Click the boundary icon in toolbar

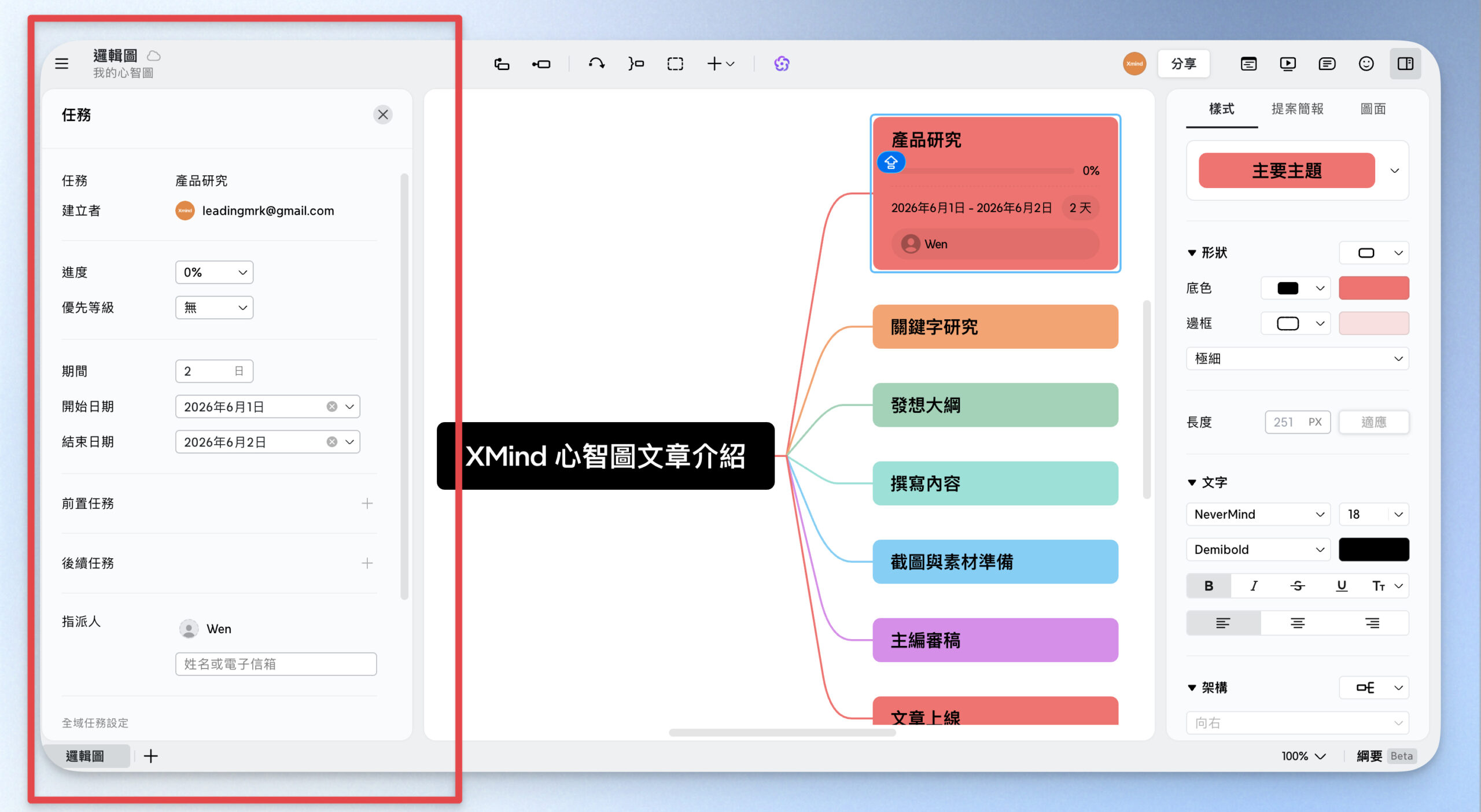[675, 64]
